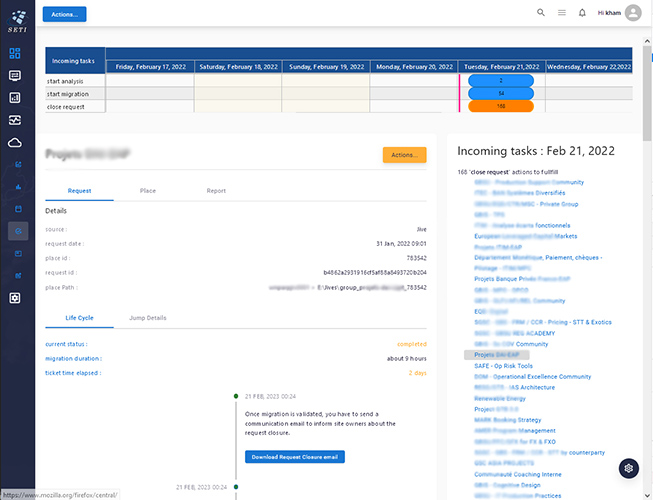Open SAFE - Op Risk Tools link
Image resolution: width=653 pixels, height=500 pixels.
pyautogui.click(x=503, y=366)
